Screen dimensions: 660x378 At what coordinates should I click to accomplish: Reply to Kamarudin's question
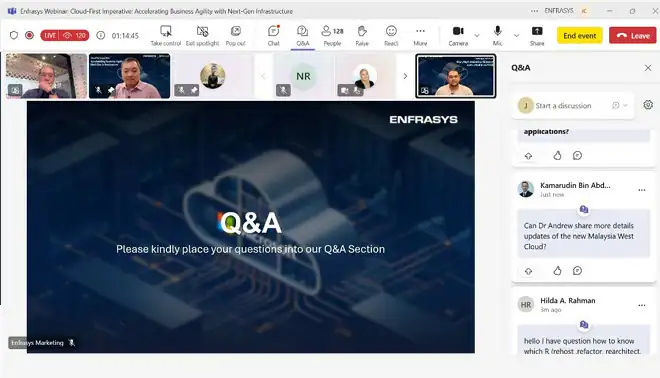pos(578,271)
